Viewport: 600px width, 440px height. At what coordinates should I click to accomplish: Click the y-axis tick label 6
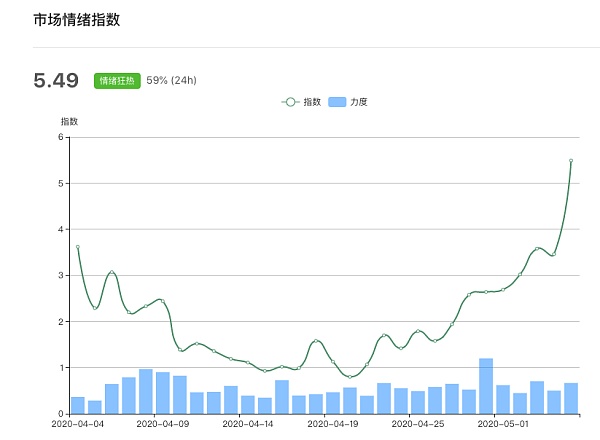[x=59, y=137]
